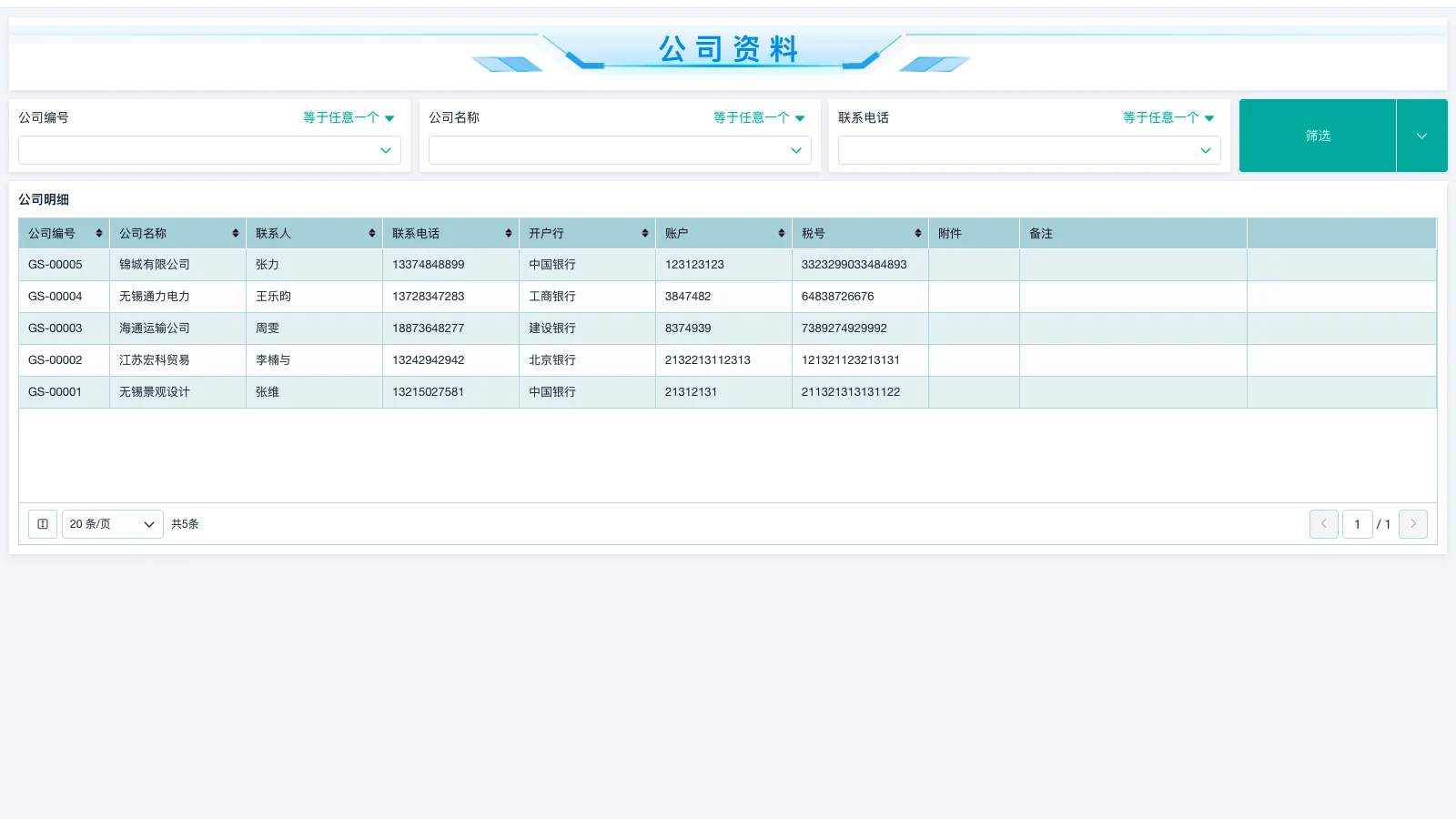Click the sort icon in 开户行 column header
This screenshot has height=819, width=1456.
[x=644, y=234]
